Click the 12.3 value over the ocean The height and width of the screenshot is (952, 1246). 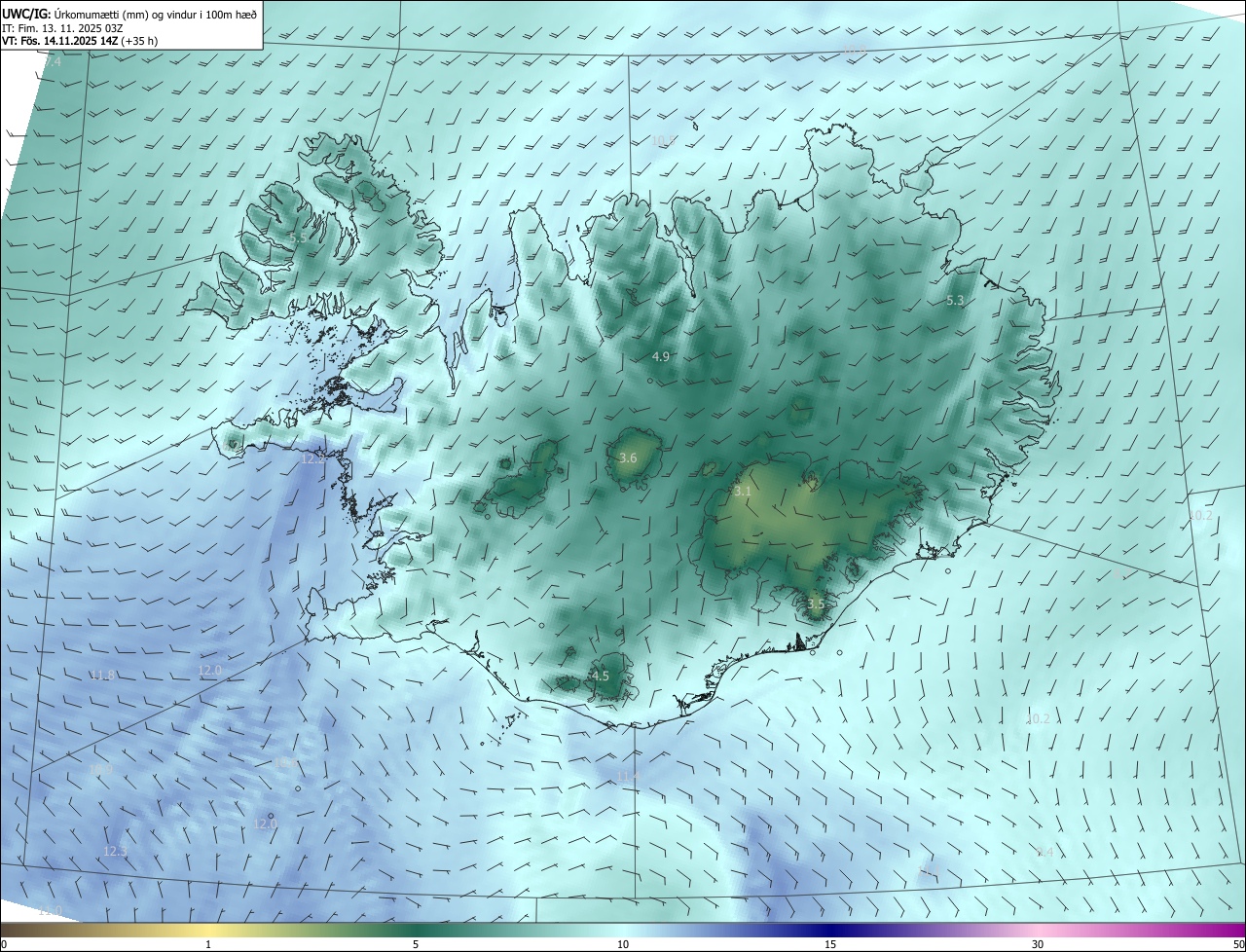click(115, 851)
